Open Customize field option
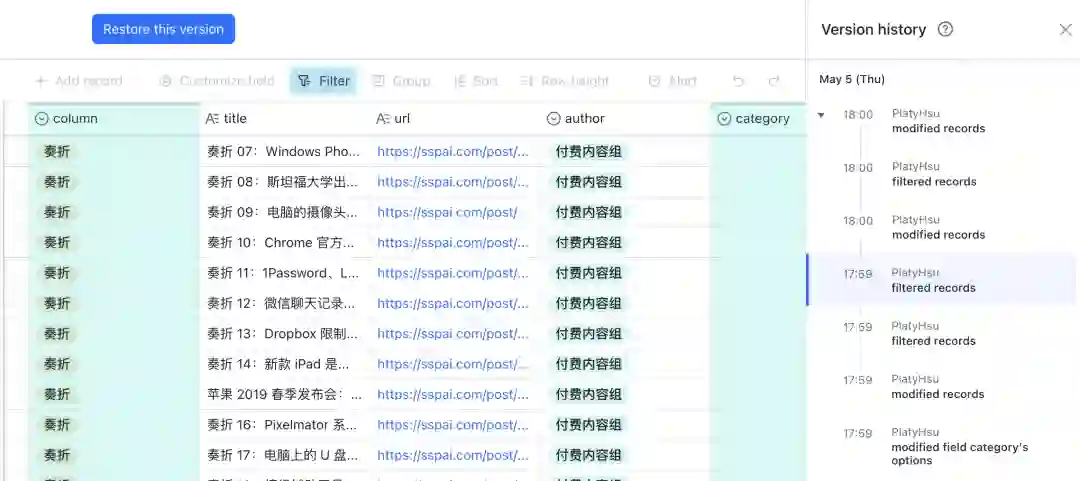Screen dimensions: 1080x481 216,81
